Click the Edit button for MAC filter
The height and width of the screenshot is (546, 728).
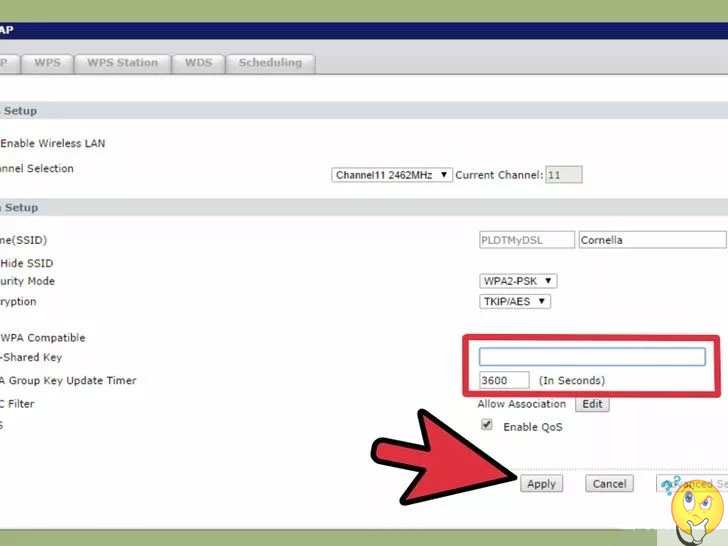(x=592, y=404)
